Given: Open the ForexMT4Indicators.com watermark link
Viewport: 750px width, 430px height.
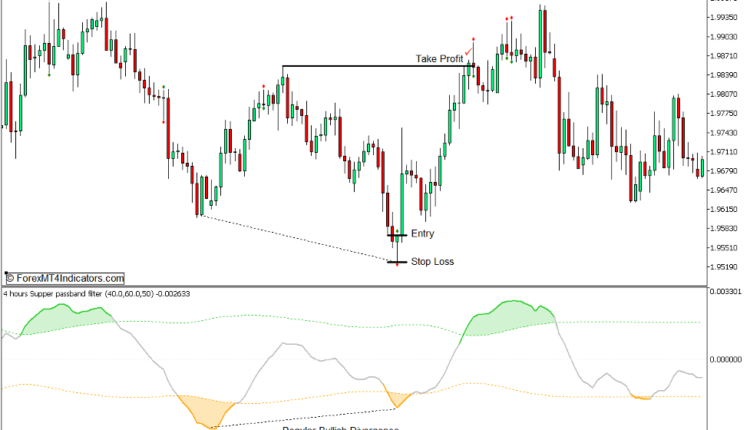Looking at the screenshot, I should (69, 279).
